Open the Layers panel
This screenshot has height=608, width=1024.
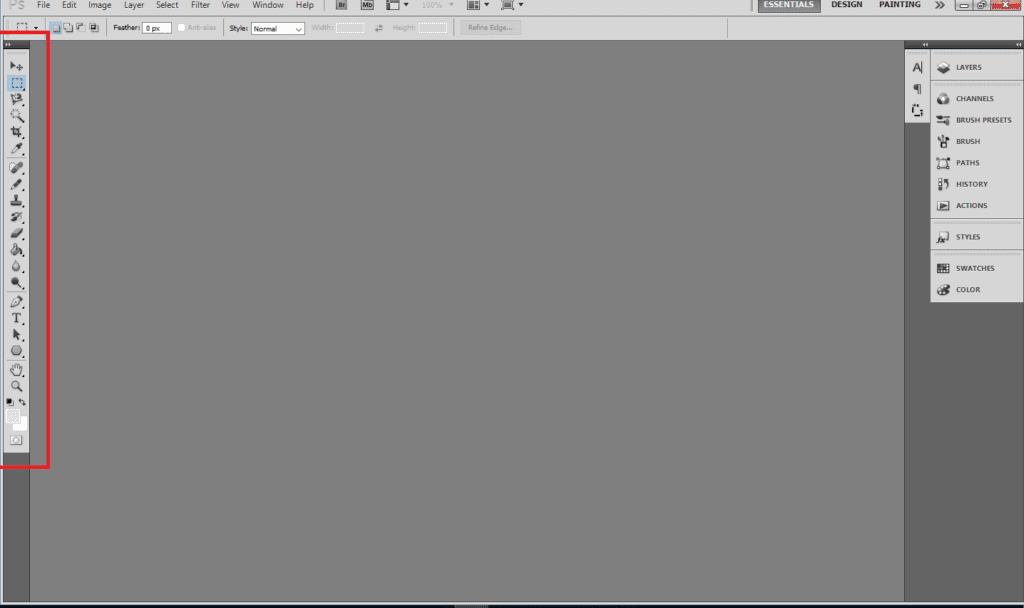tap(968, 68)
